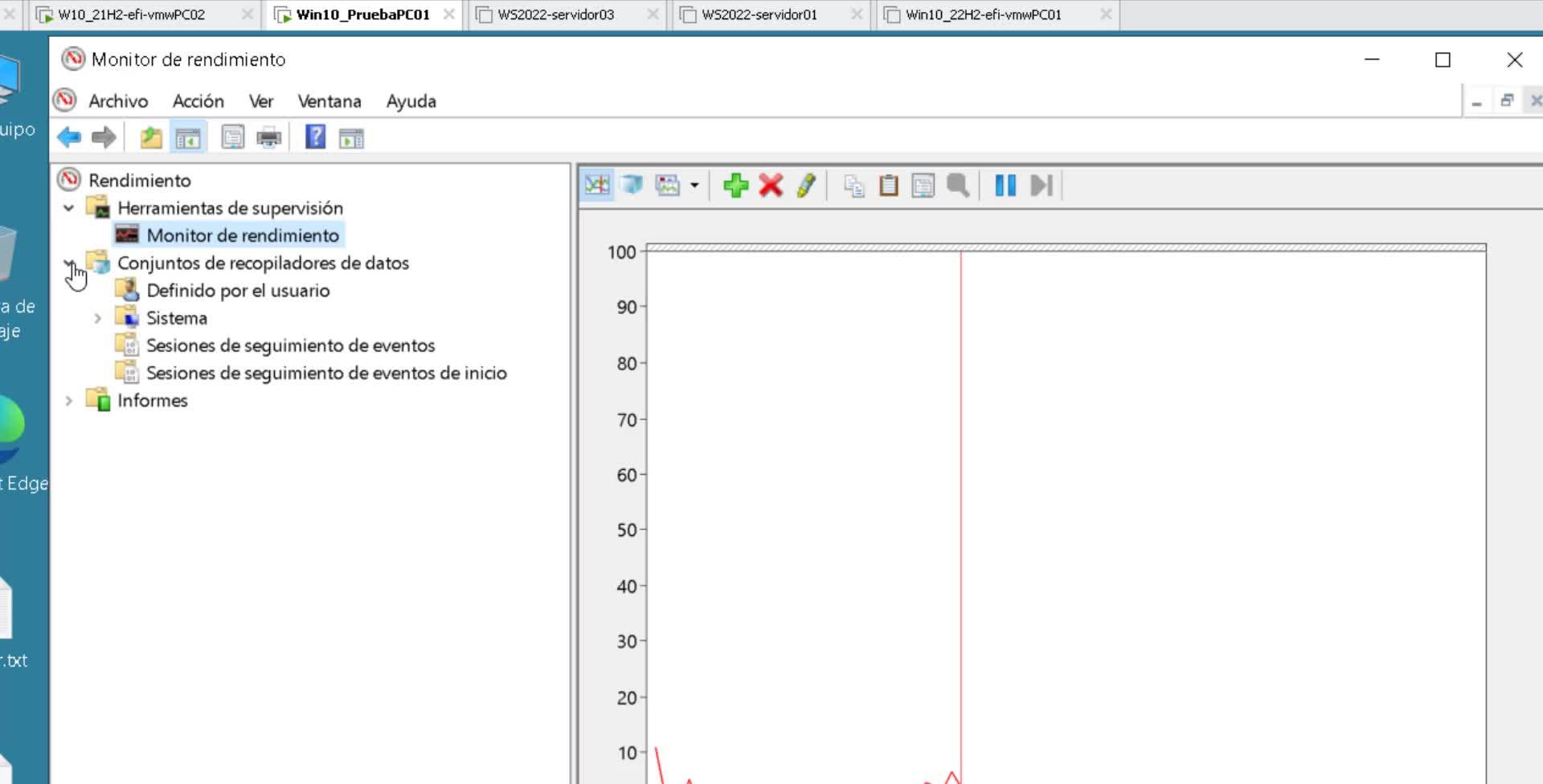Click the Highlight pencil icon
This screenshot has height=784, width=1543.
[x=806, y=186]
